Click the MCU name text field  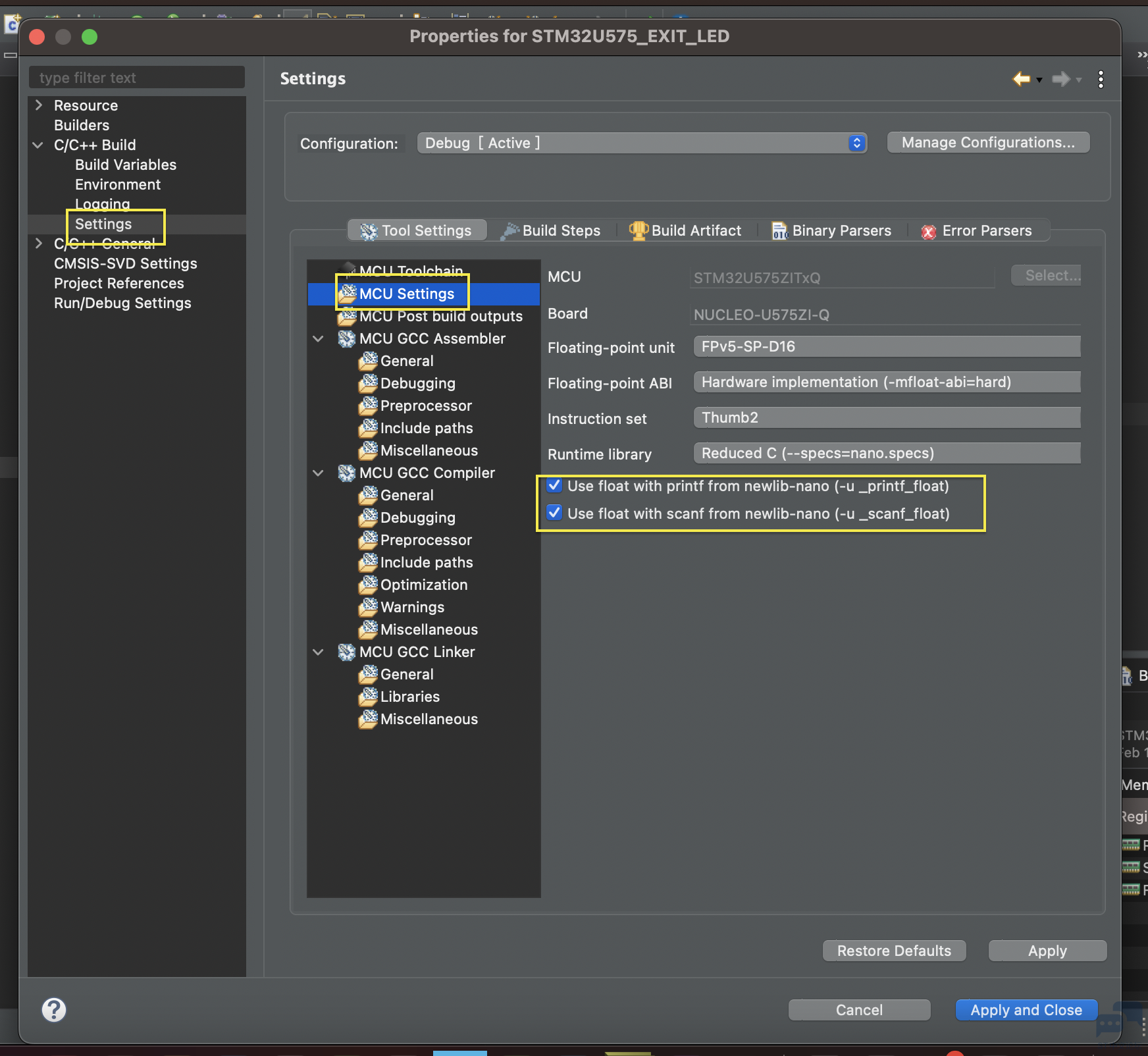(x=843, y=278)
